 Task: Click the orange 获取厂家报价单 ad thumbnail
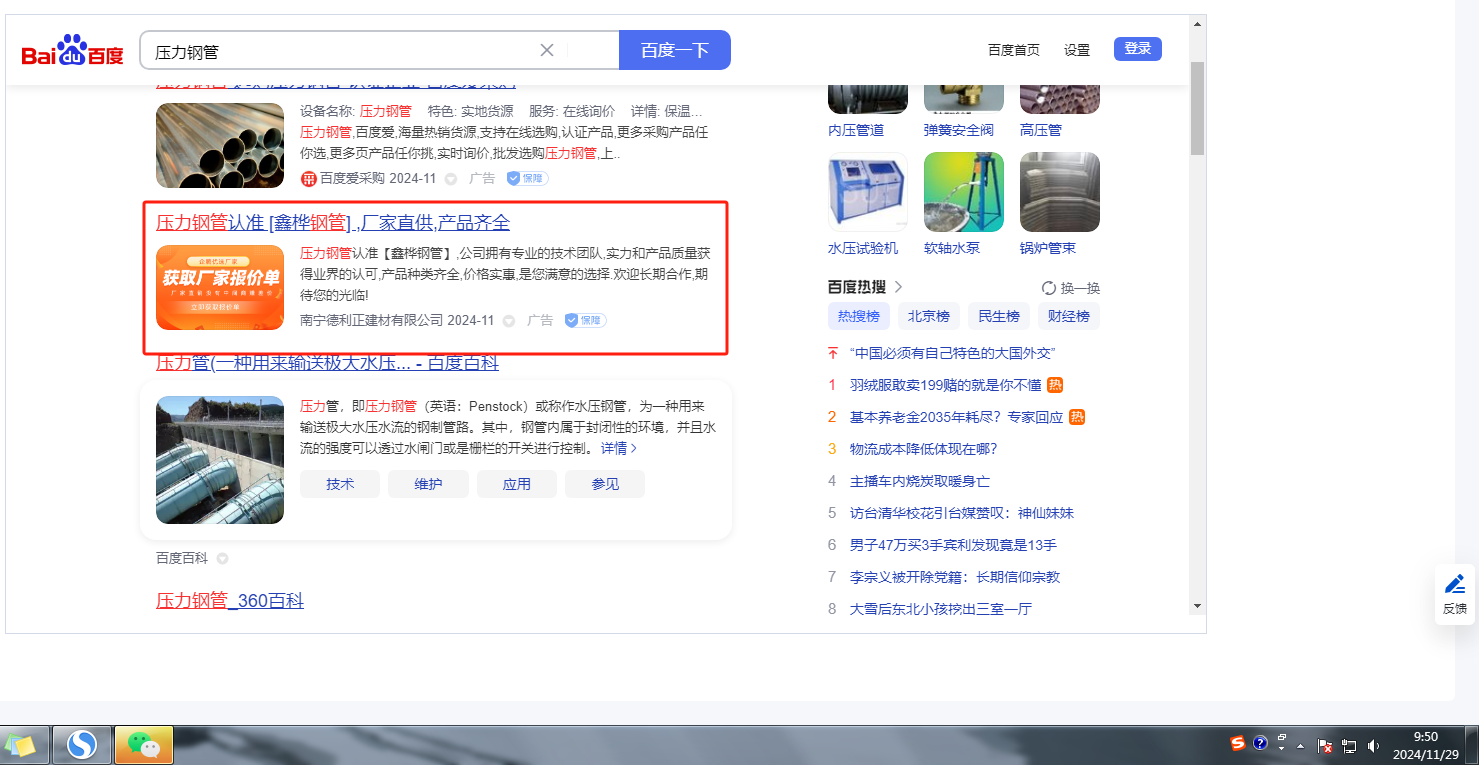pyautogui.click(x=220, y=287)
